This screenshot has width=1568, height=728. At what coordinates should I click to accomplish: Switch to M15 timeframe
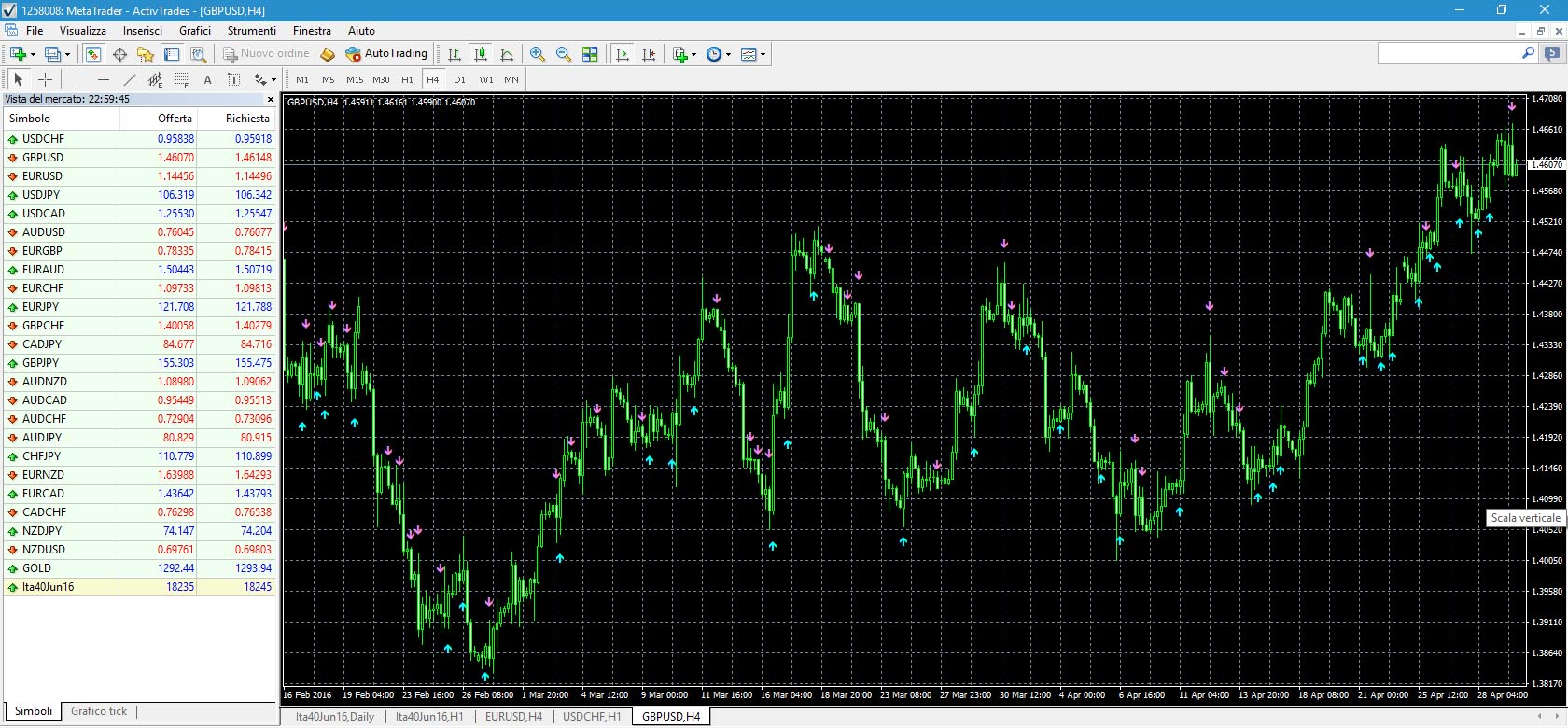pos(355,79)
